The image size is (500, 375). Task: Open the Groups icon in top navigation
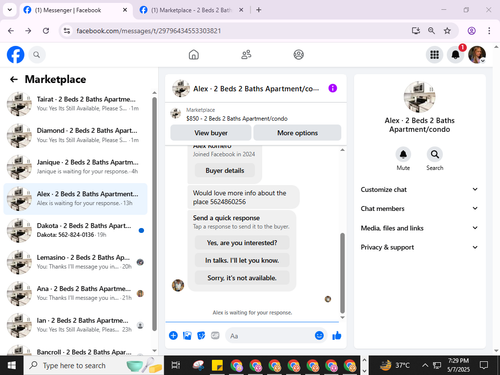298,54
